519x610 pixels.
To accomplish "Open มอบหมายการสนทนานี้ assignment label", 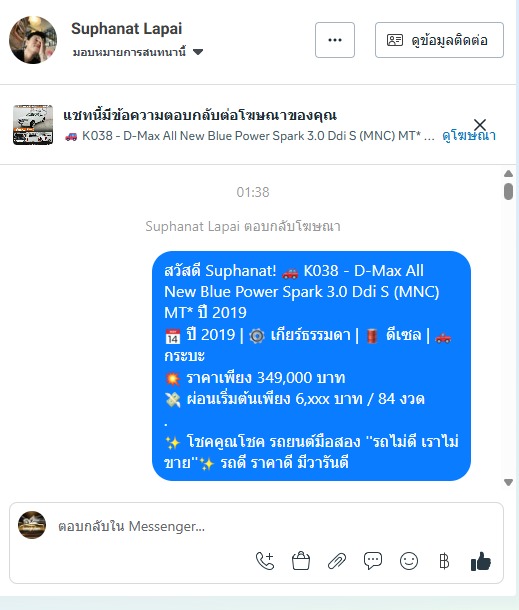I will [129, 52].
